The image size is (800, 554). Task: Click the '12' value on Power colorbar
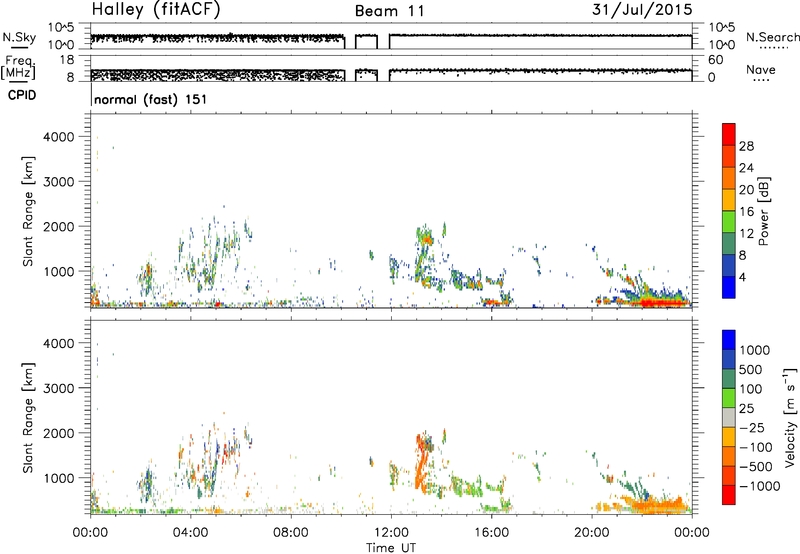(x=746, y=234)
